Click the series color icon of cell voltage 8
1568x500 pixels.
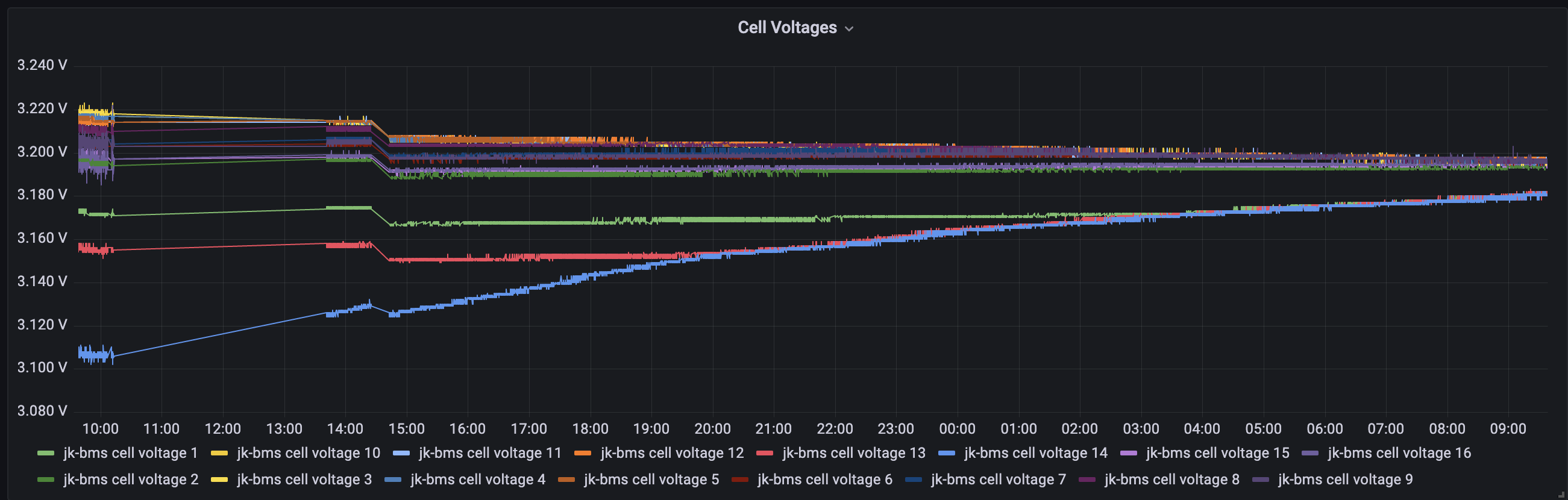pos(1087,480)
